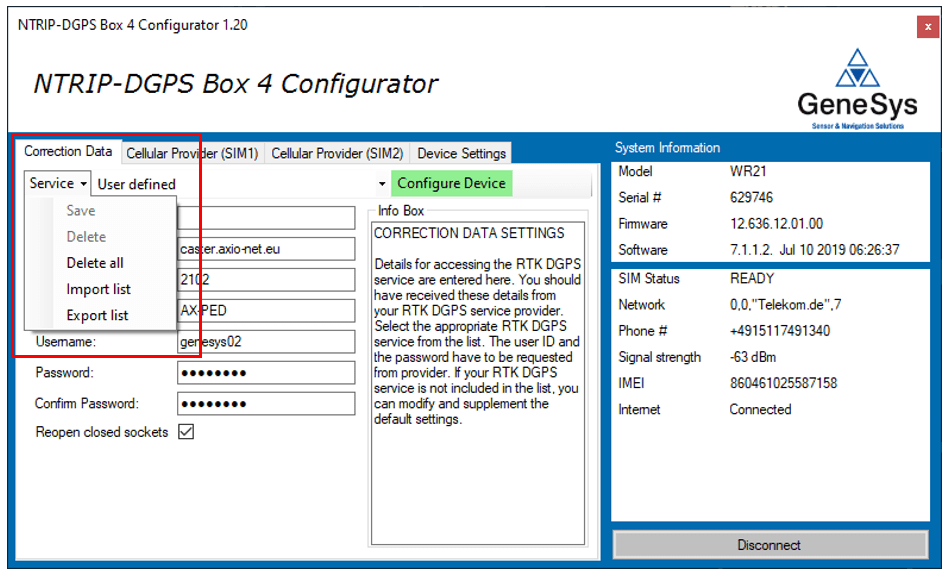Click the firmware version 12.636.12.01.00
Viewport: 949px width, 575px height.
click(777, 224)
